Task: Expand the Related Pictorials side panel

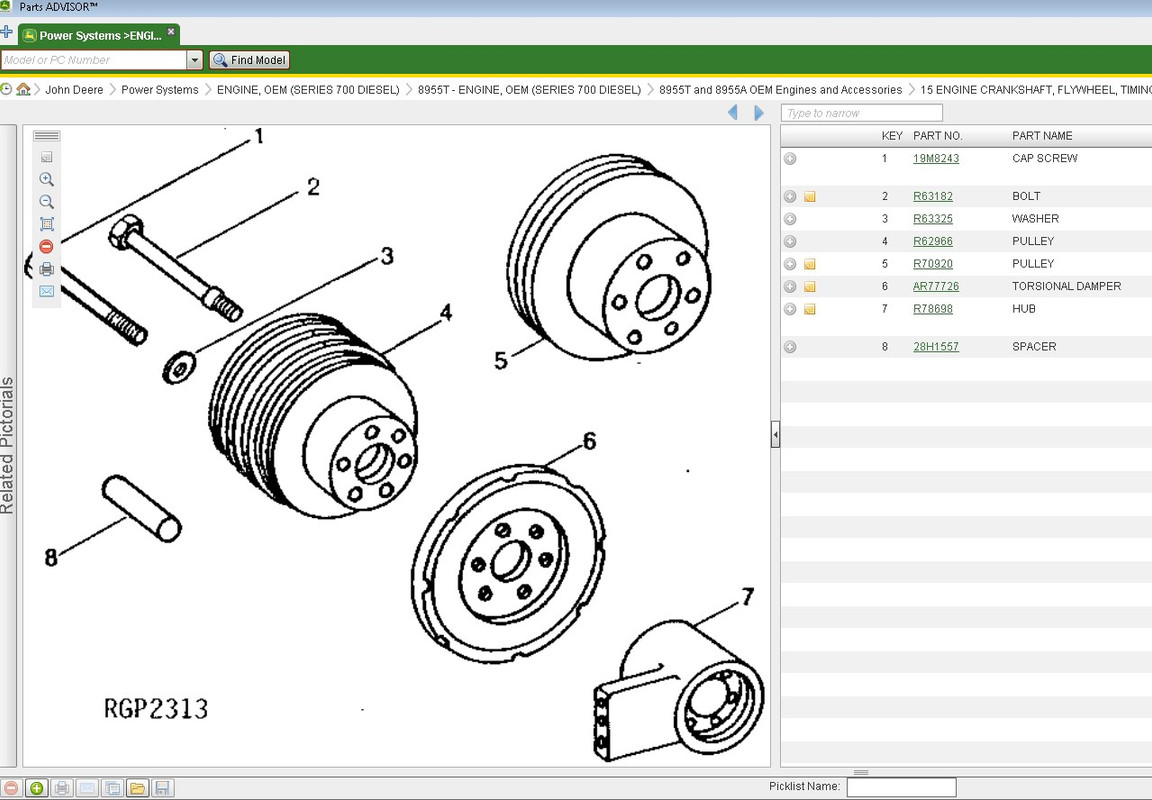Action: pyautogui.click(x=7, y=445)
